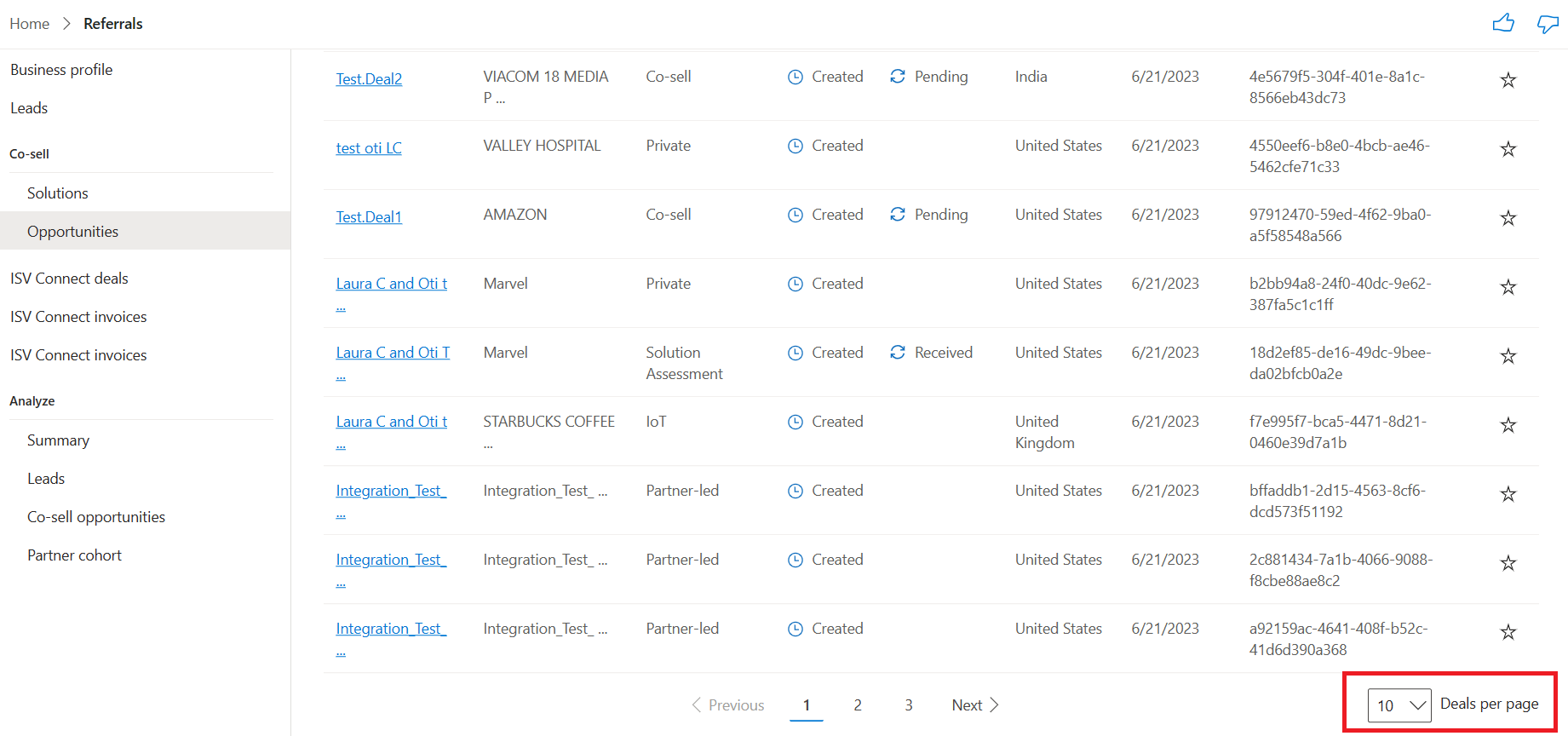The image size is (1568, 736).
Task: Click the Created clock icon in VIACOM row
Action: pyautogui.click(x=795, y=77)
